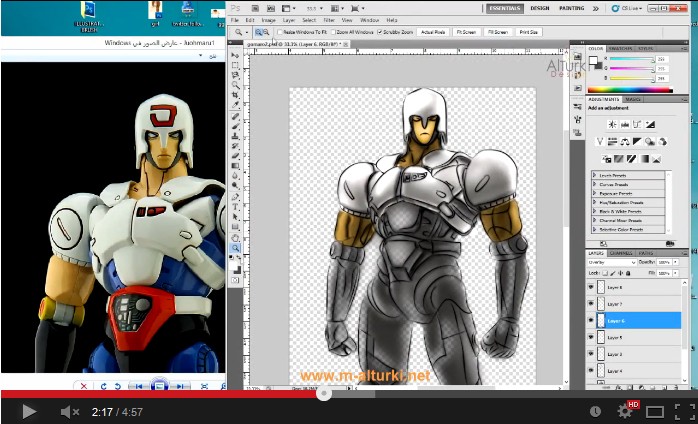Select the Path Selection tool

click(235, 216)
